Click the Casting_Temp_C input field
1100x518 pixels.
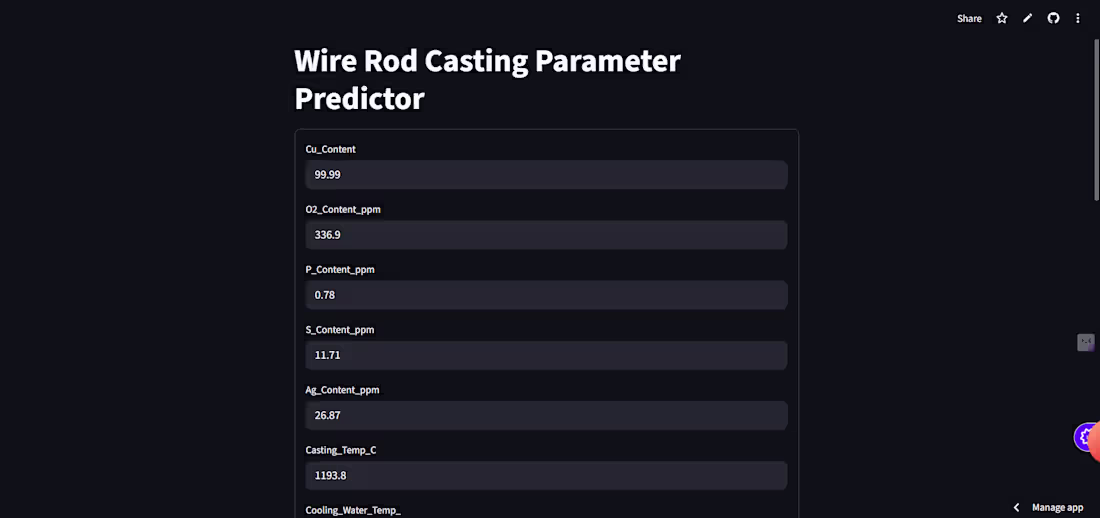tap(546, 475)
